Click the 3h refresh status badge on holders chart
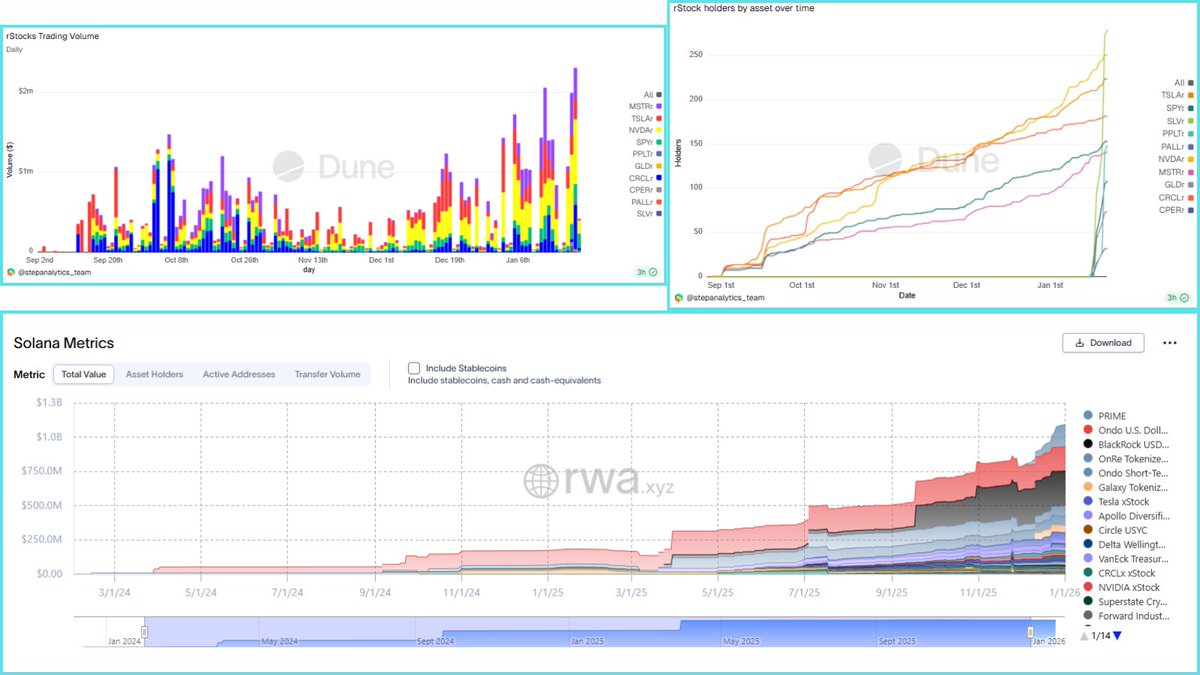The height and width of the screenshot is (675, 1200). point(1179,297)
